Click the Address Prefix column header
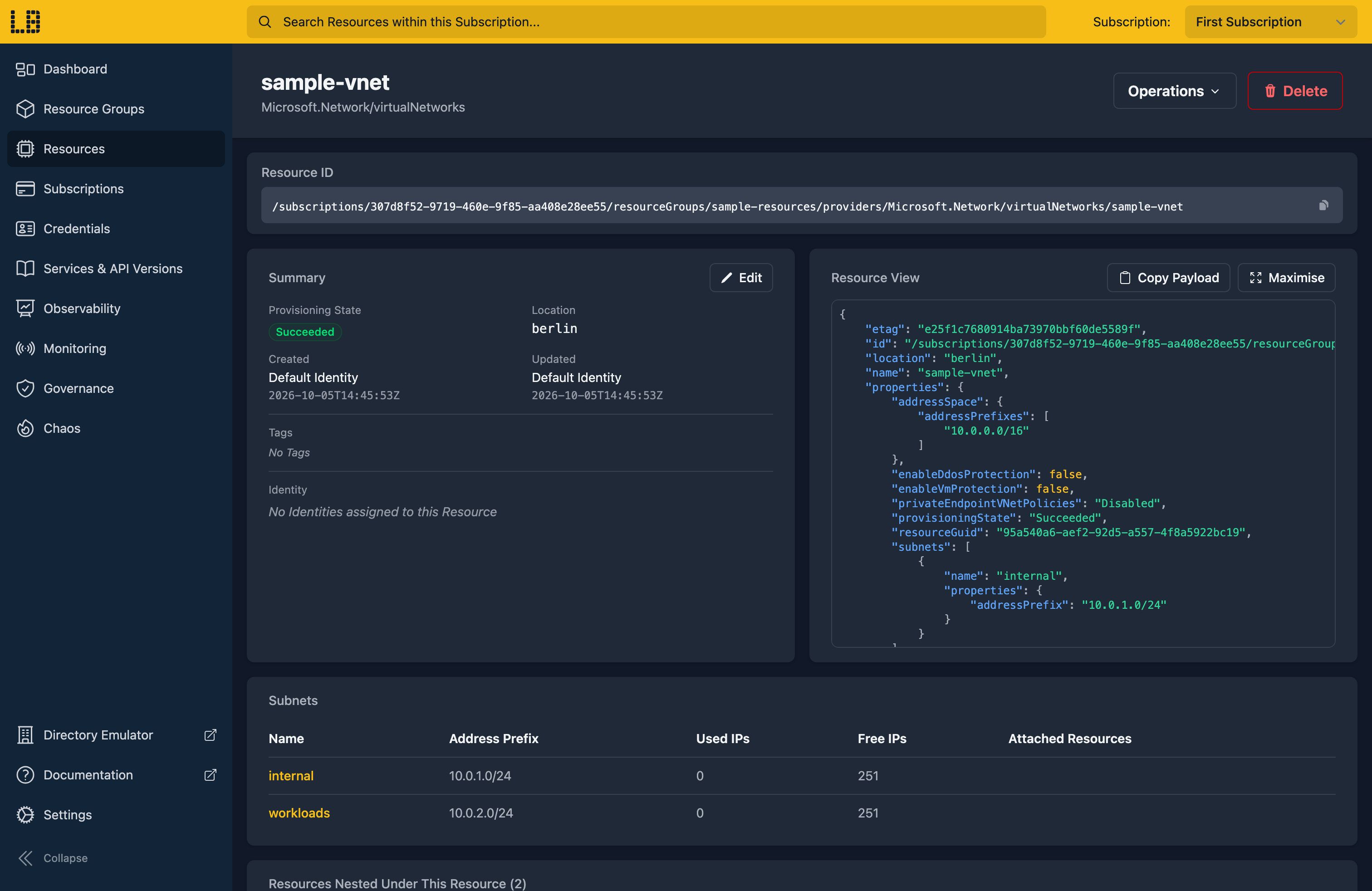Image resolution: width=1372 pixels, height=891 pixels. 494,739
